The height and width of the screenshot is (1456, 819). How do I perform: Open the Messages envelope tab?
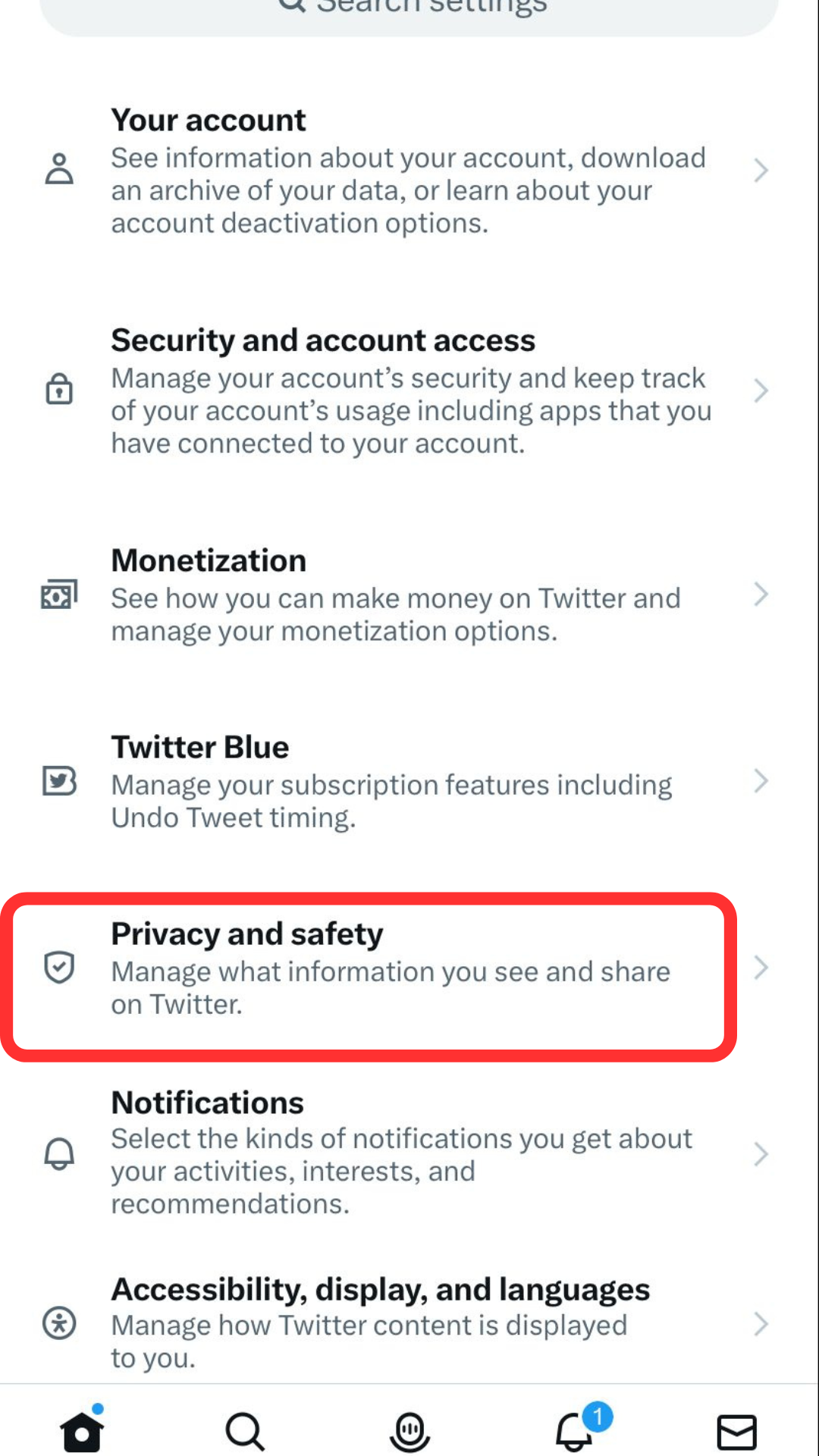[737, 1432]
